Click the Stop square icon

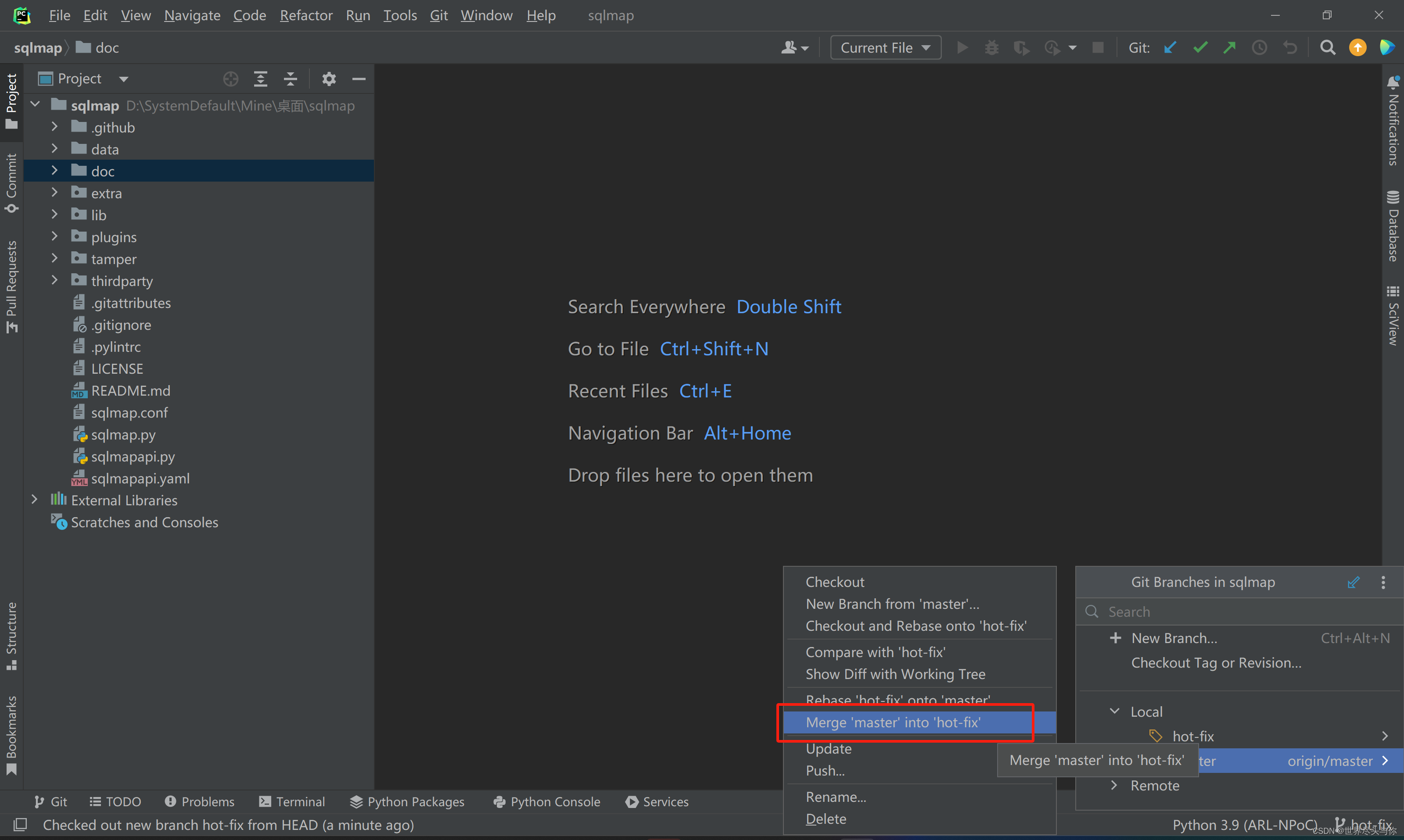tap(1098, 47)
